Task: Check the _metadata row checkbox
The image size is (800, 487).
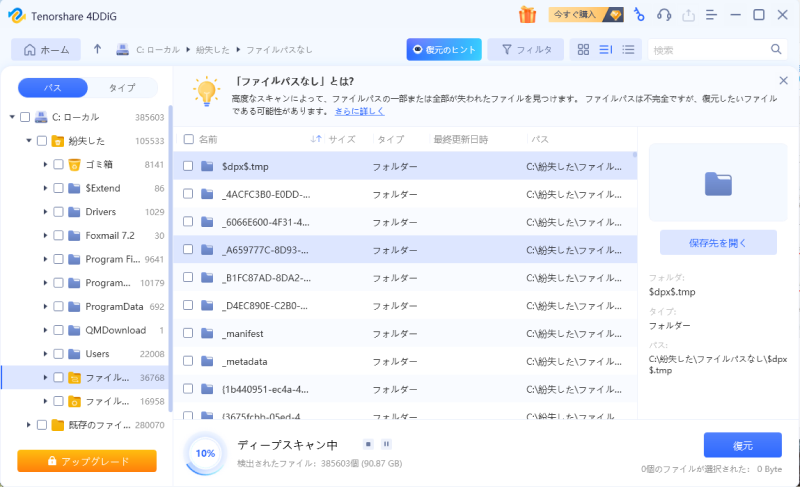Action: (x=188, y=361)
